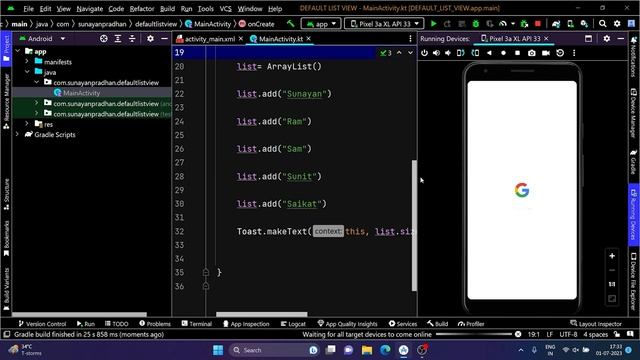Select opened file target icon in Project panel
The width and height of the screenshot is (640, 360).
tap(104, 39)
